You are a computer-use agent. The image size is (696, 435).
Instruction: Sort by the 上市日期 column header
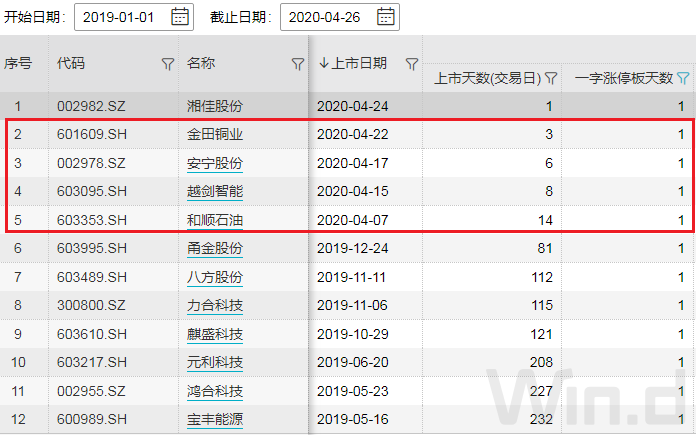click(x=353, y=63)
